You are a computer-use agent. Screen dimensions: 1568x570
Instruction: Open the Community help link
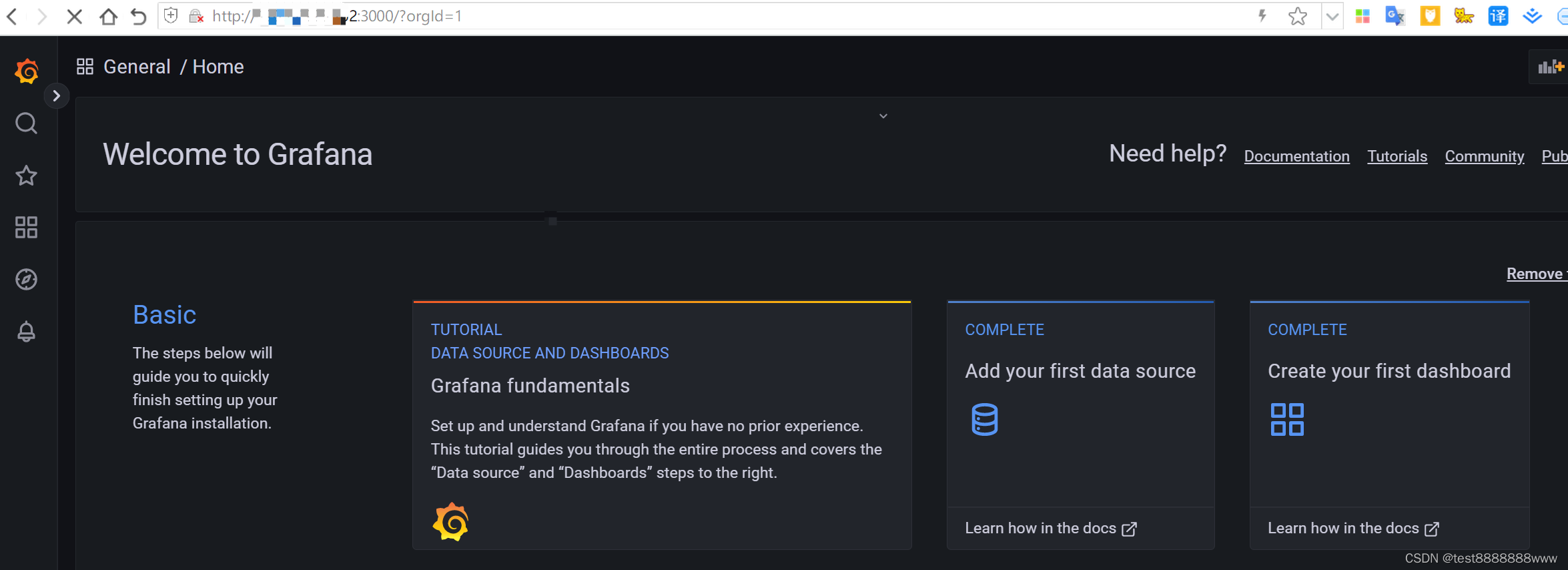(1485, 156)
